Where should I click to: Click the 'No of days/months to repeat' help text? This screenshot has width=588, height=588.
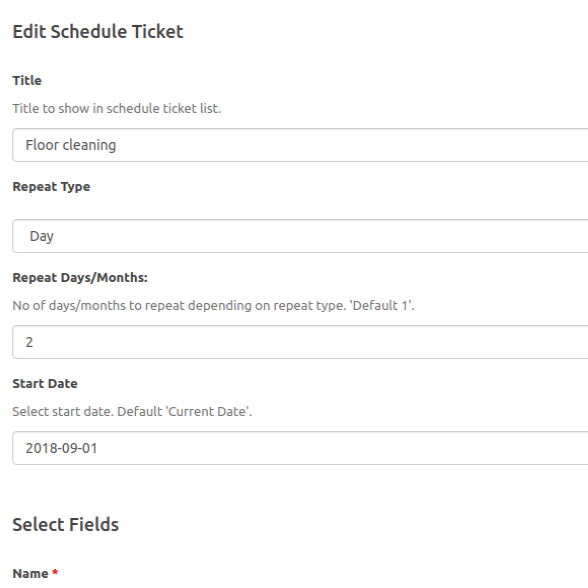pos(213,306)
